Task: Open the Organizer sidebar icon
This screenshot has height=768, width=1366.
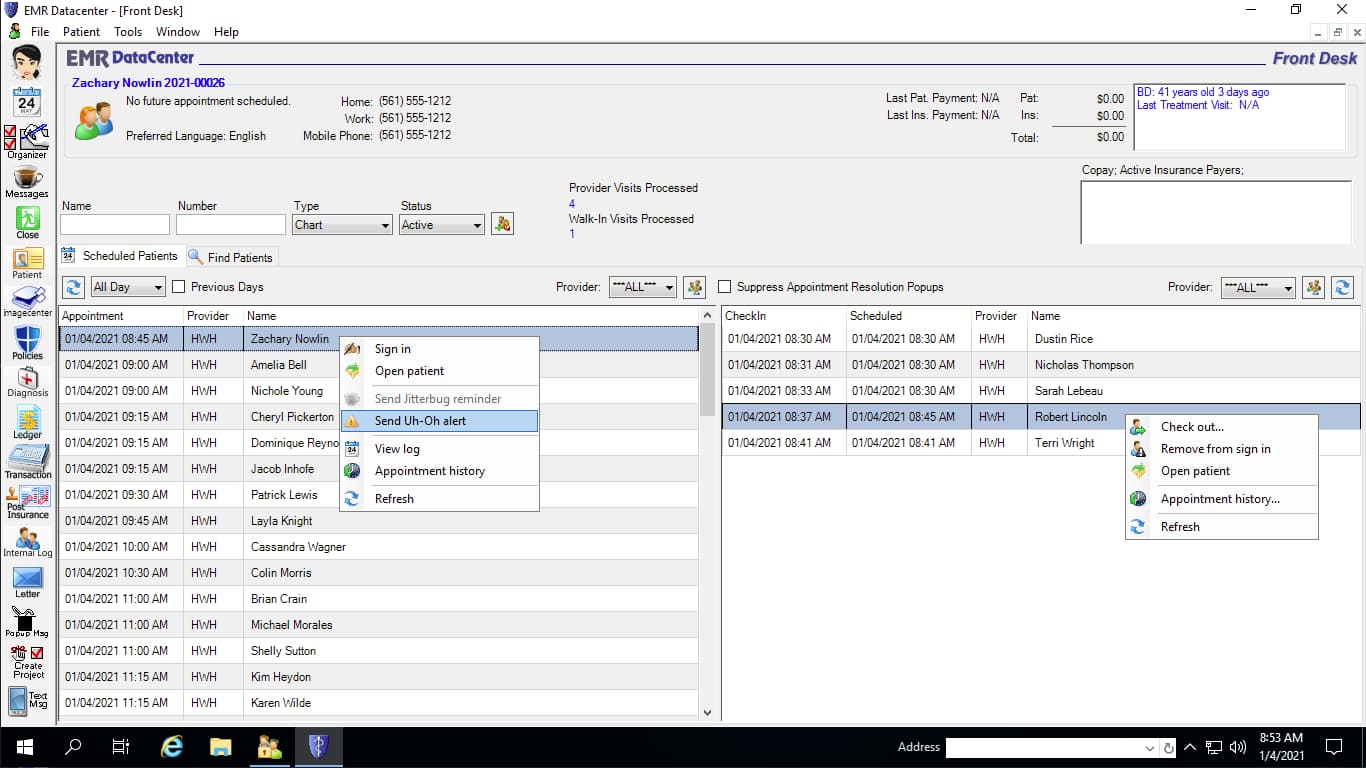Action: click(x=27, y=139)
